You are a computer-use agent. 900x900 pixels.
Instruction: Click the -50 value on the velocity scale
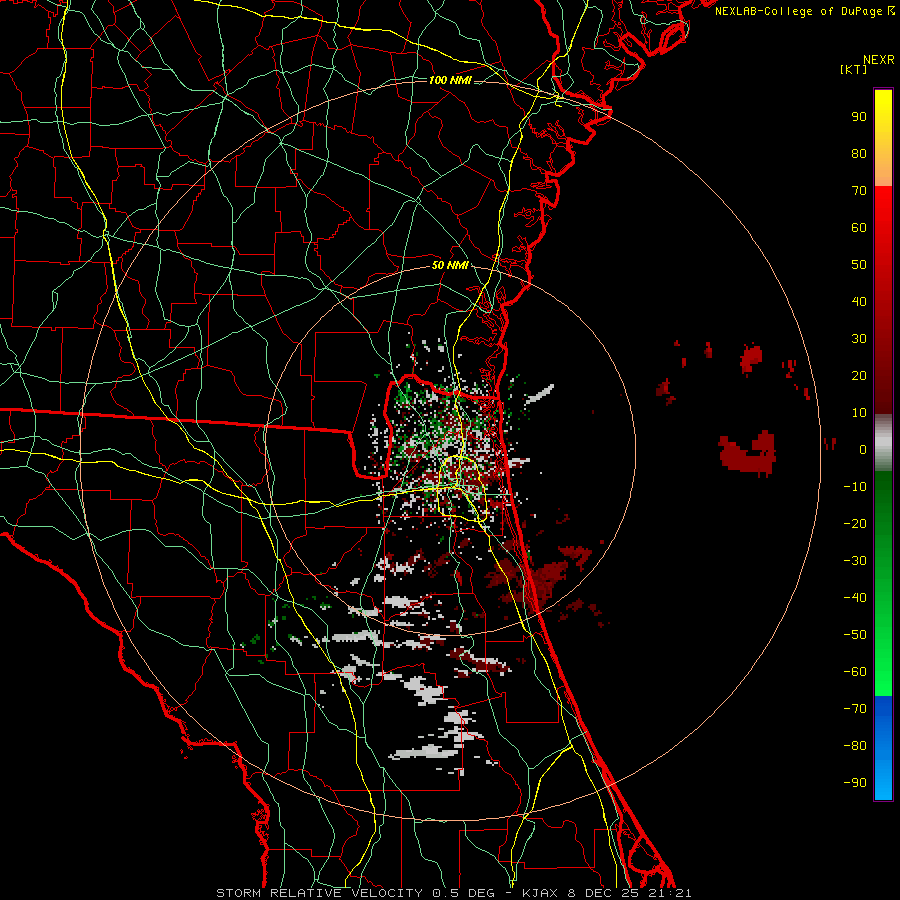(855, 634)
